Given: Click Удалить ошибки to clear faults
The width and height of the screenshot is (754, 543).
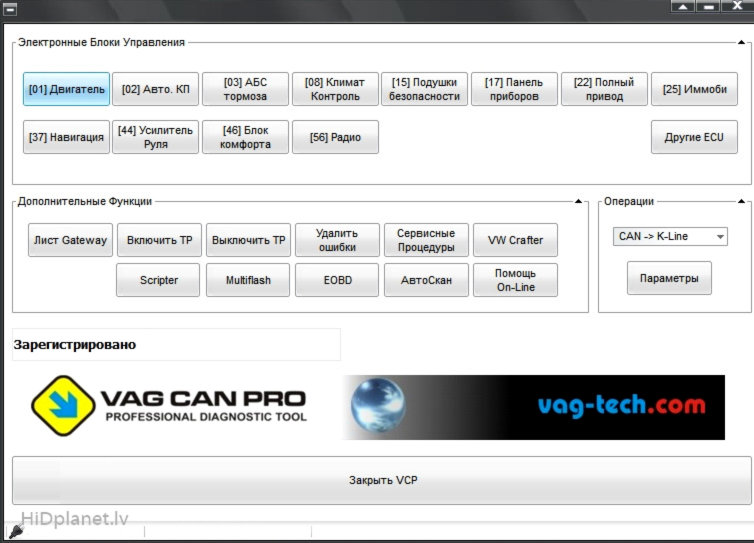Looking at the screenshot, I should (x=337, y=240).
